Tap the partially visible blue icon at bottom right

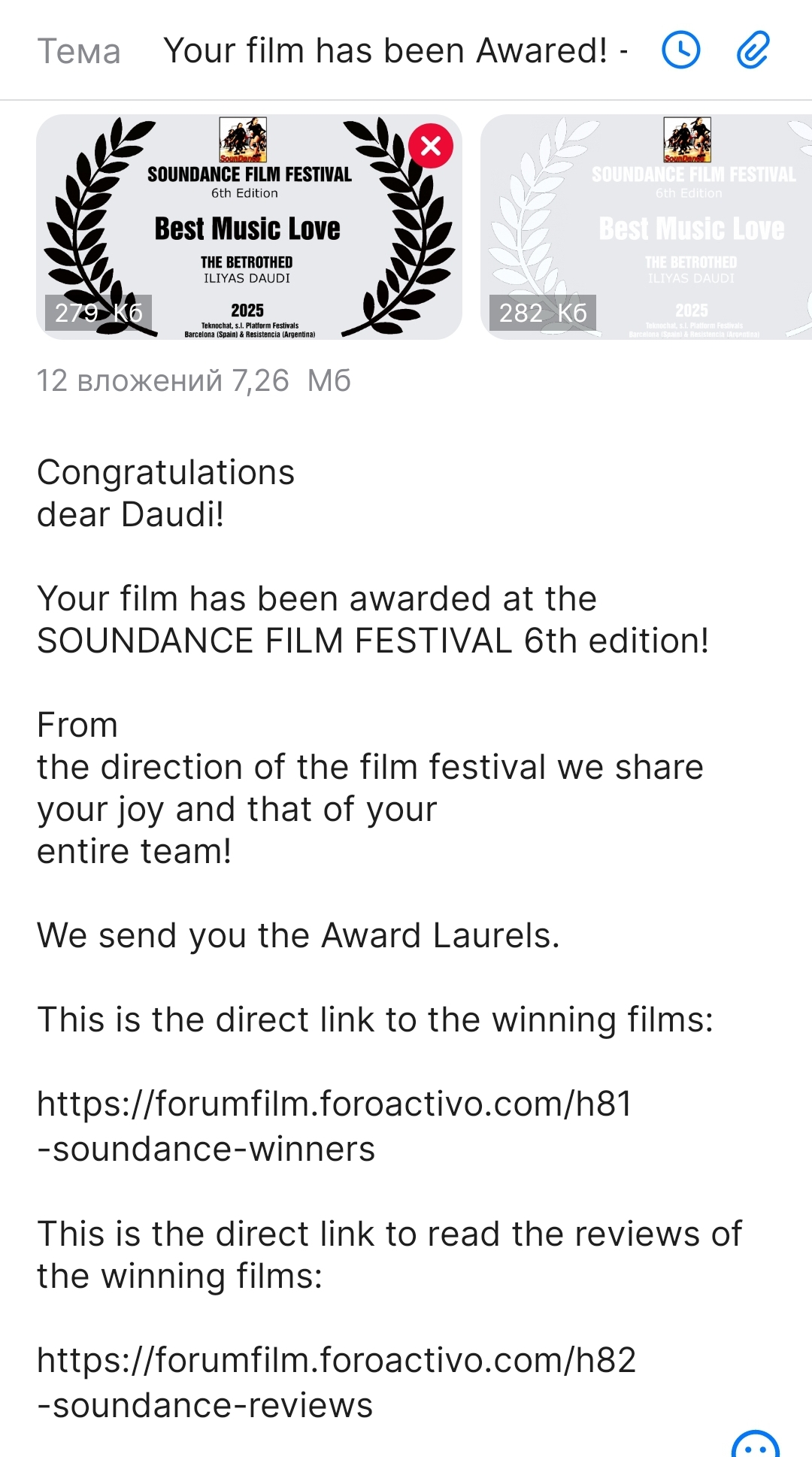click(x=756, y=1443)
